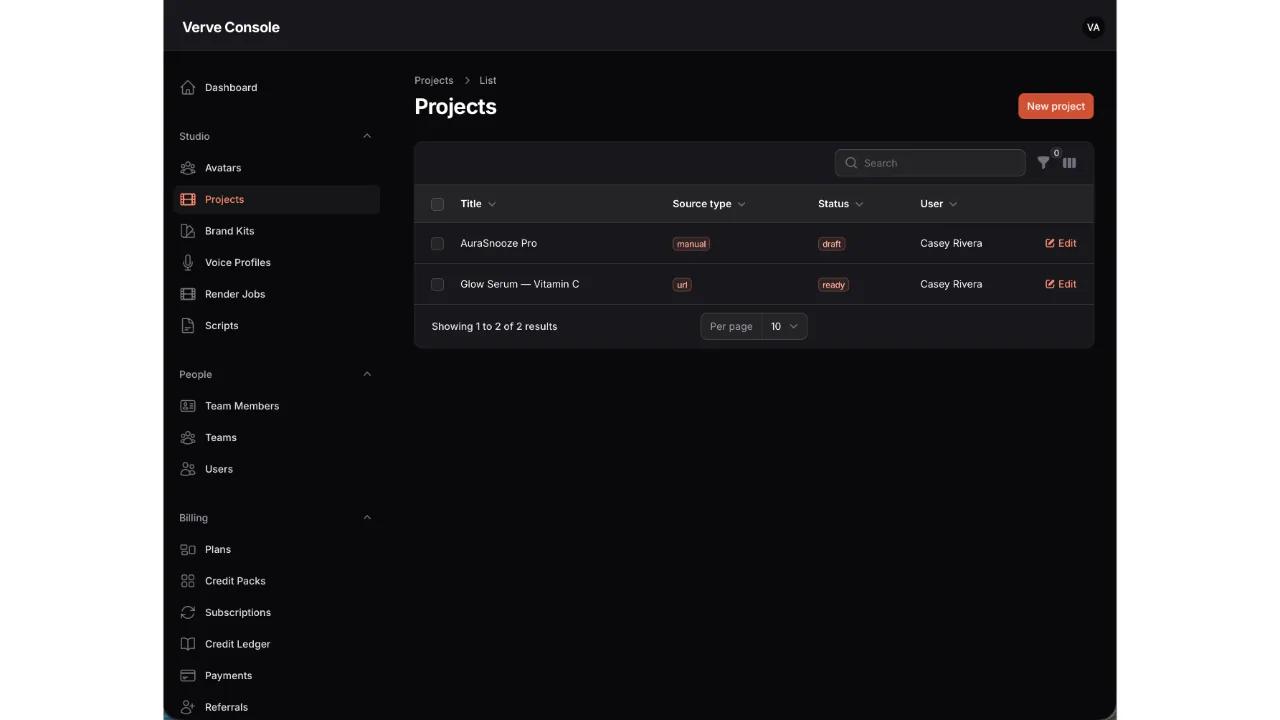Viewport: 1280px width, 720px height.
Task: Click the Plans icon in Billing
Action: pyautogui.click(x=187, y=550)
